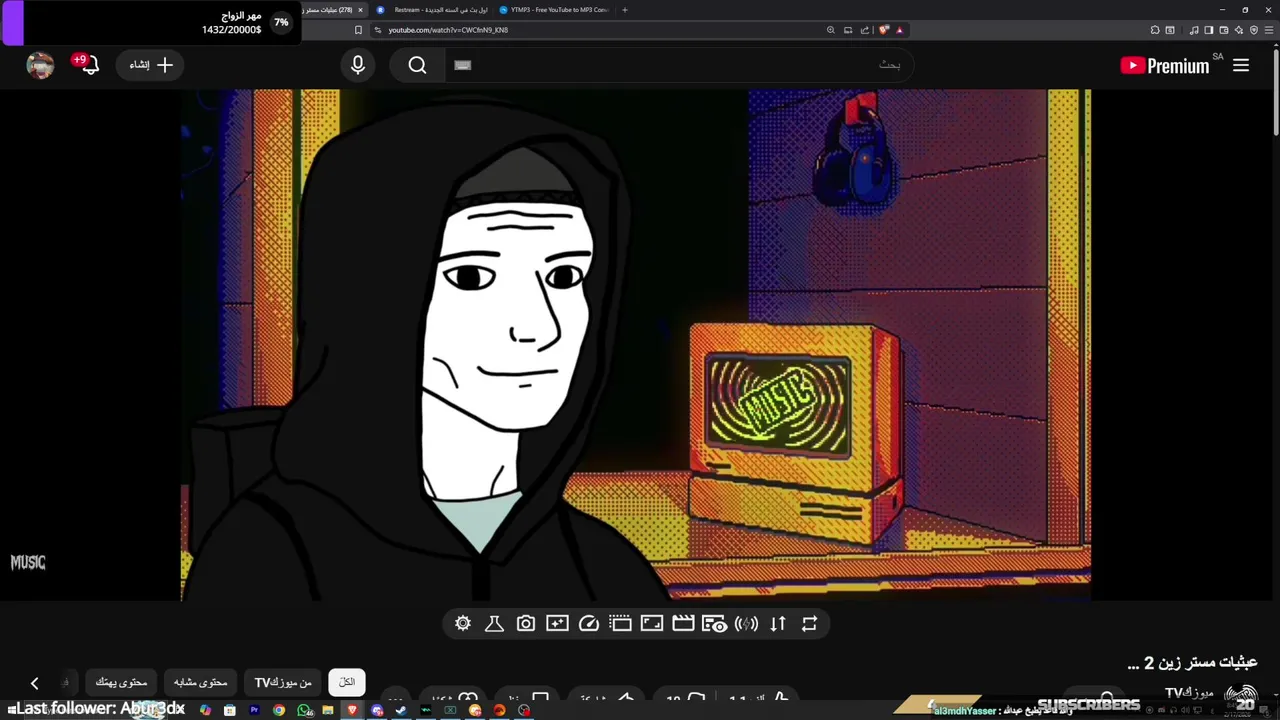Open Brave Rewards triangle icon
Viewport: 1280px width, 720px height.
pos(899,30)
